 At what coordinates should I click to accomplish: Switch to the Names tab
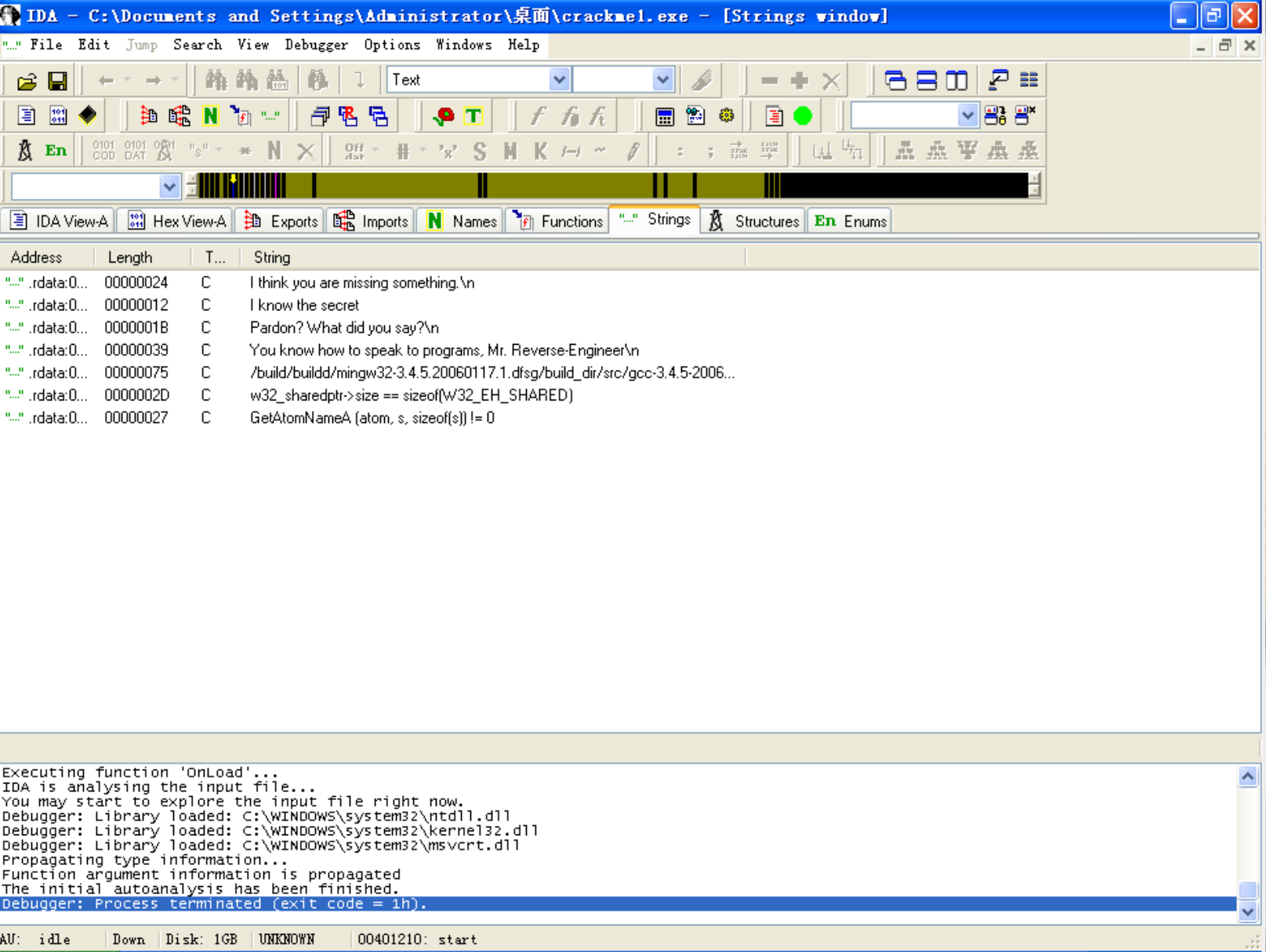(461, 221)
